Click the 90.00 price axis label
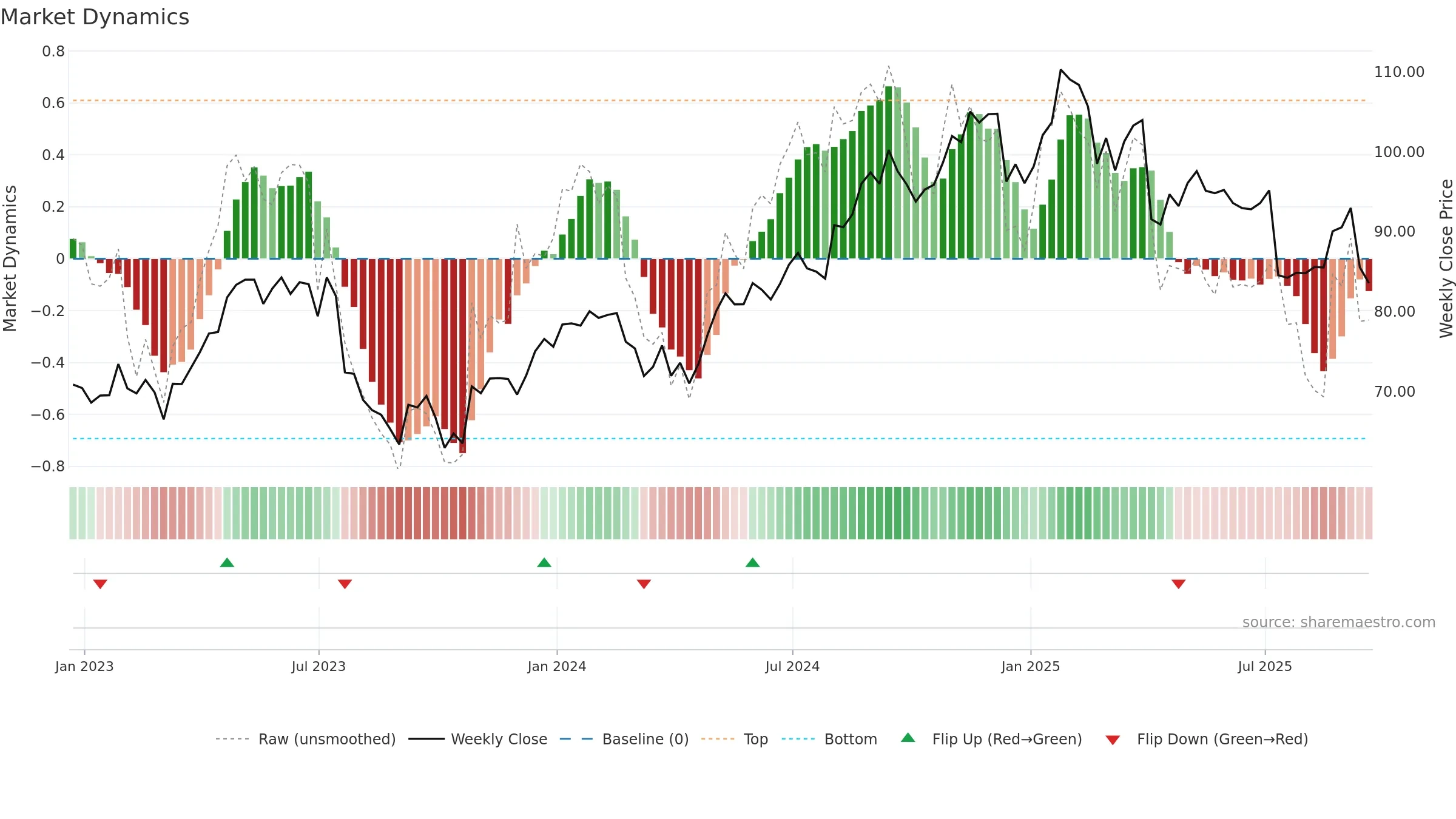Image resolution: width=1456 pixels, height=819 pixels. 1394,231
